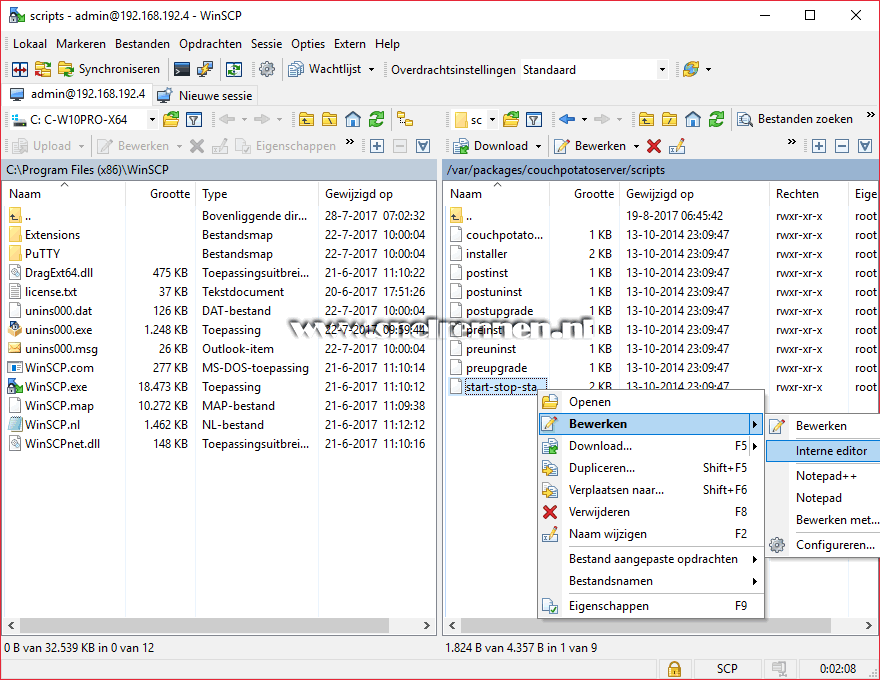Open the Markeren menu
The image size is (880, 680).
pyautogui.click(x=81, y=44)
